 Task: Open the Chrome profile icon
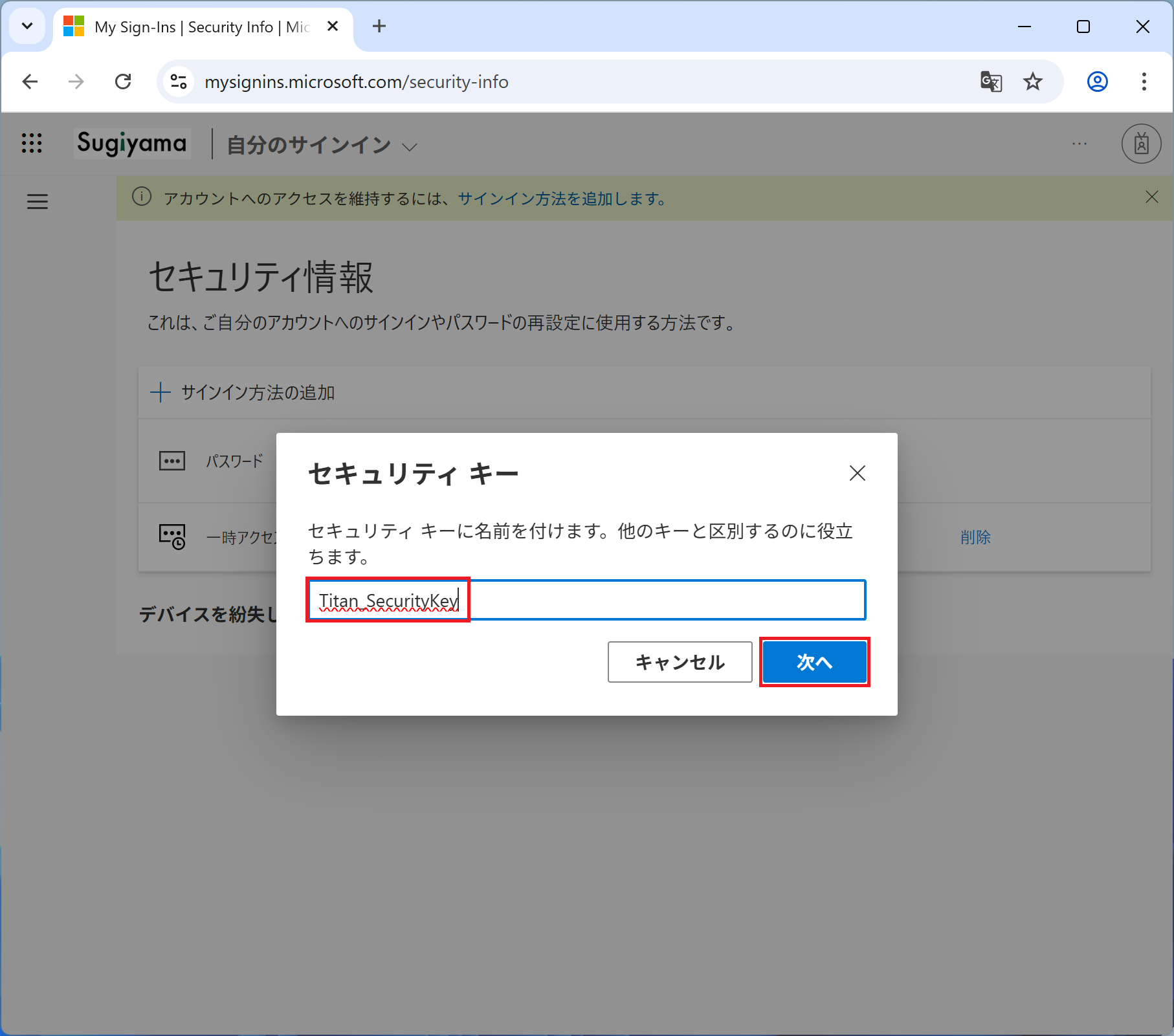[x=1097, y=82]
